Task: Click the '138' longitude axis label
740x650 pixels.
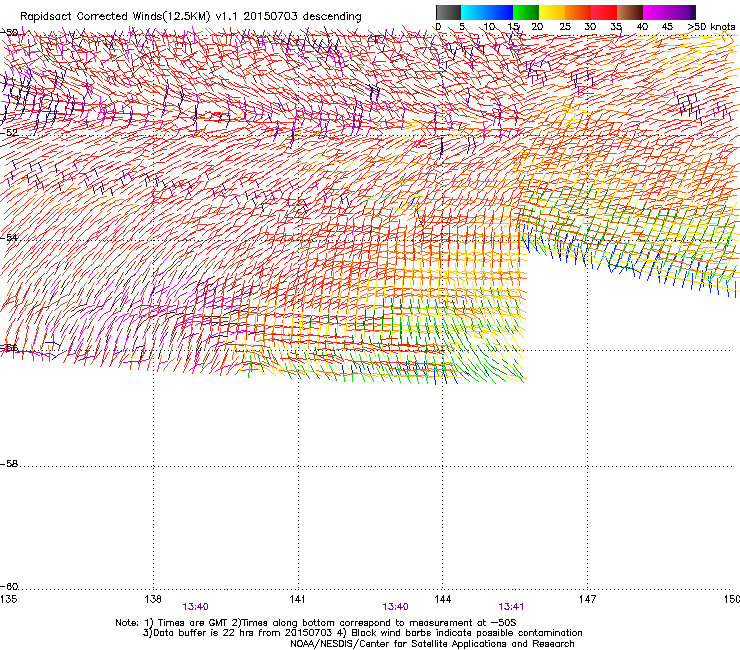Action: (x=153, y=599)
